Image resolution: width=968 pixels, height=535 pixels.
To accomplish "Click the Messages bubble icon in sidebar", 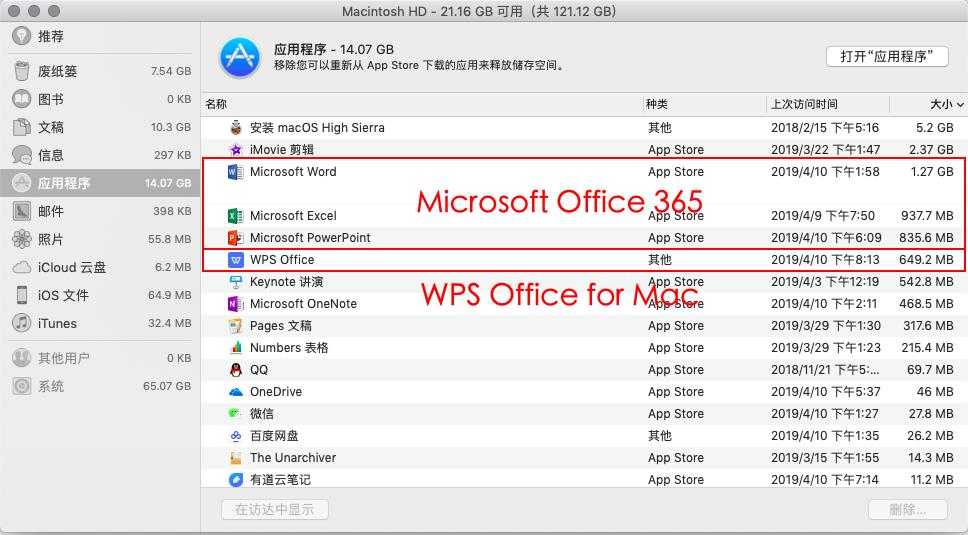I will pyautogui.click(x=22, y=155).
